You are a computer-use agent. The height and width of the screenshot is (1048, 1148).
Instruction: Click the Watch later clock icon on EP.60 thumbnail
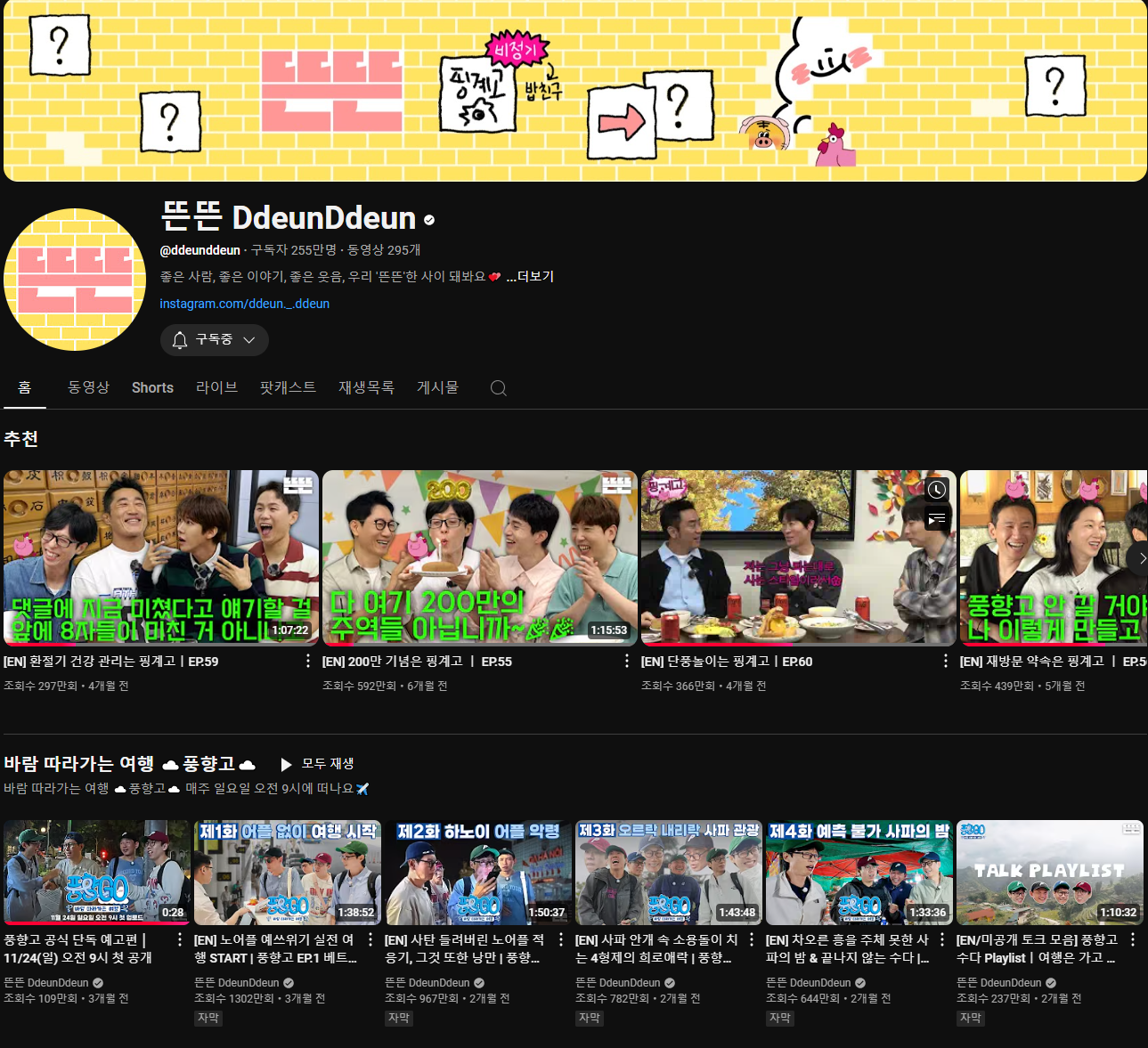point(937,490)
